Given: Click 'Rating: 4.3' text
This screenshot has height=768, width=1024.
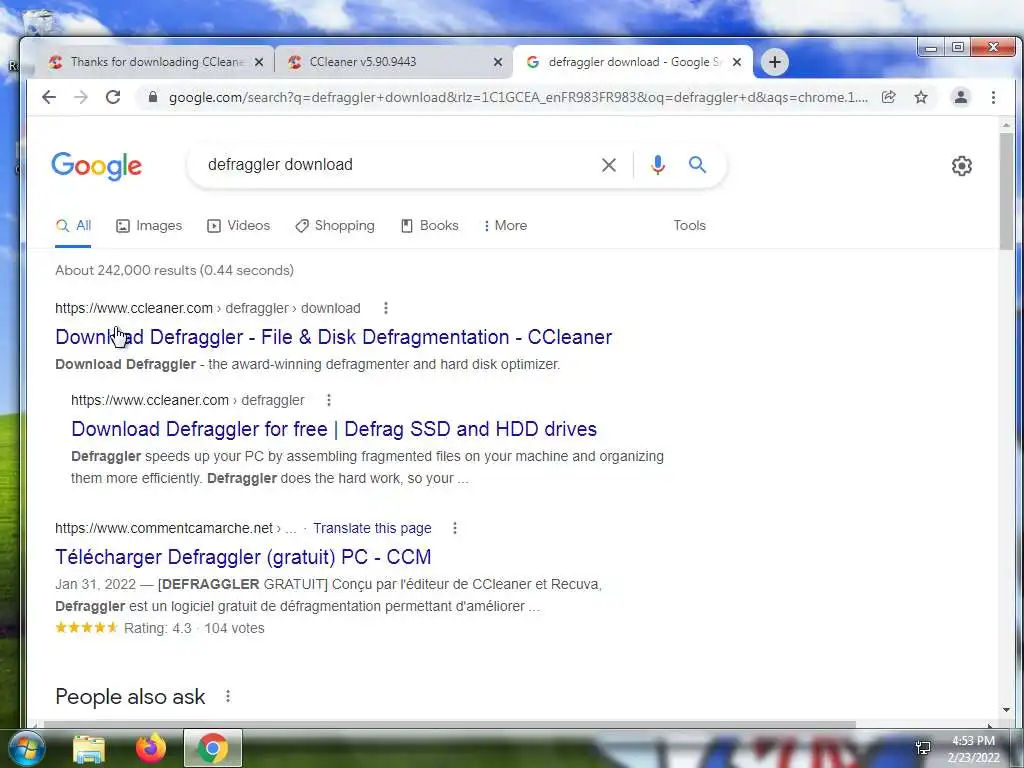Looking at the screenshot, I should coord(157,628).
